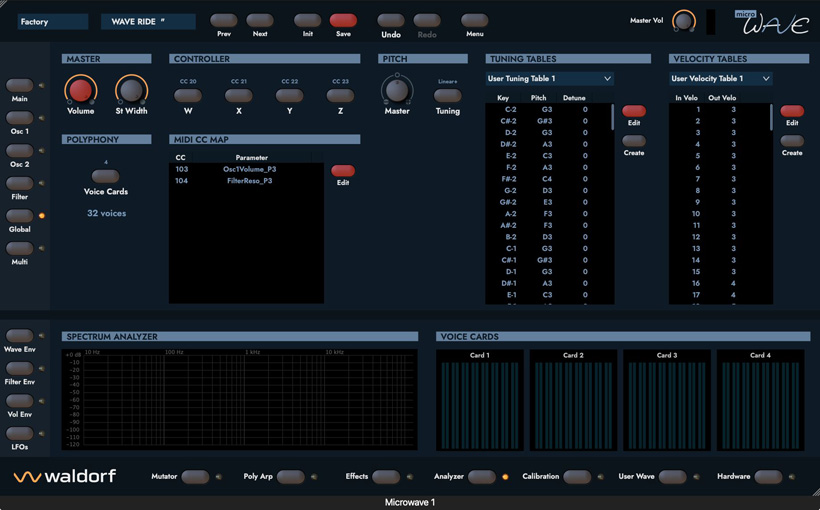This screenshot has width=820, height=510.
Task: Click the Undo button
Action: tap(391, 20)
